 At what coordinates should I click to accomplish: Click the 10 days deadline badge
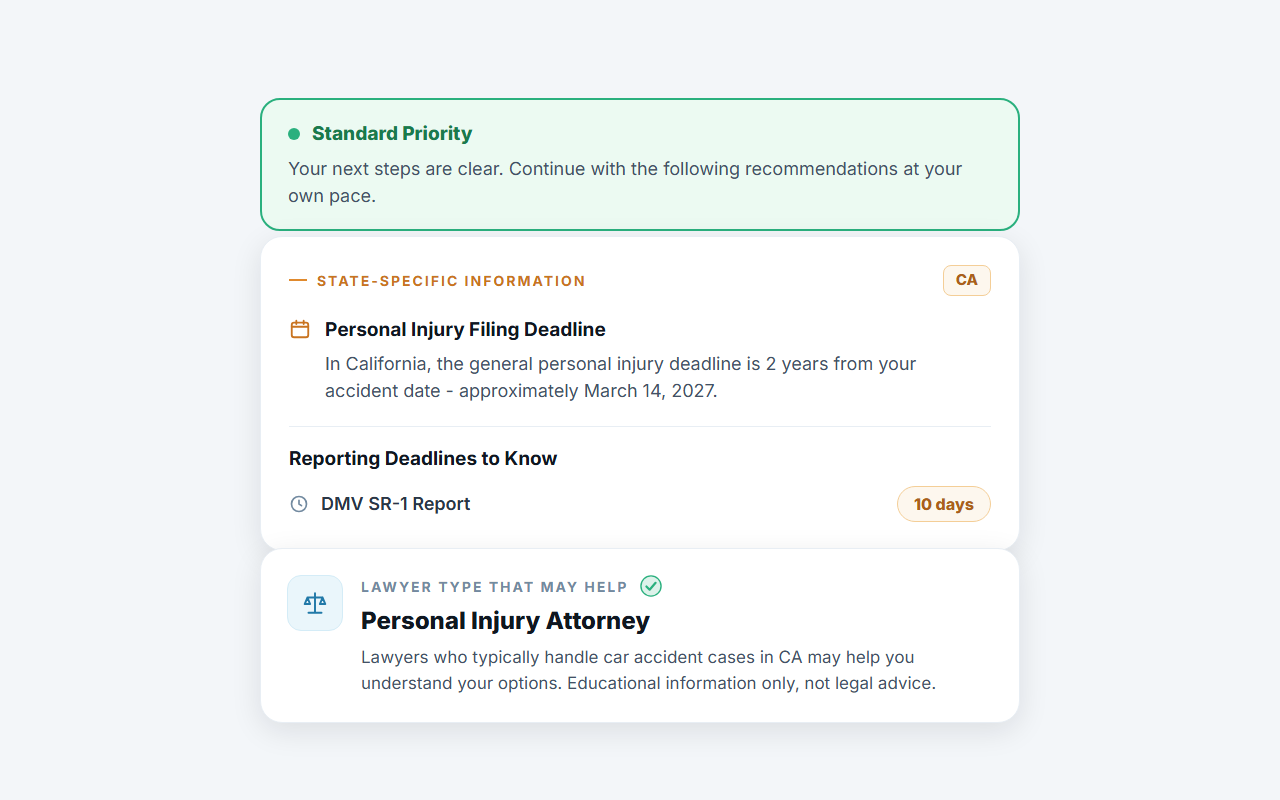click(x=944, y=504)
